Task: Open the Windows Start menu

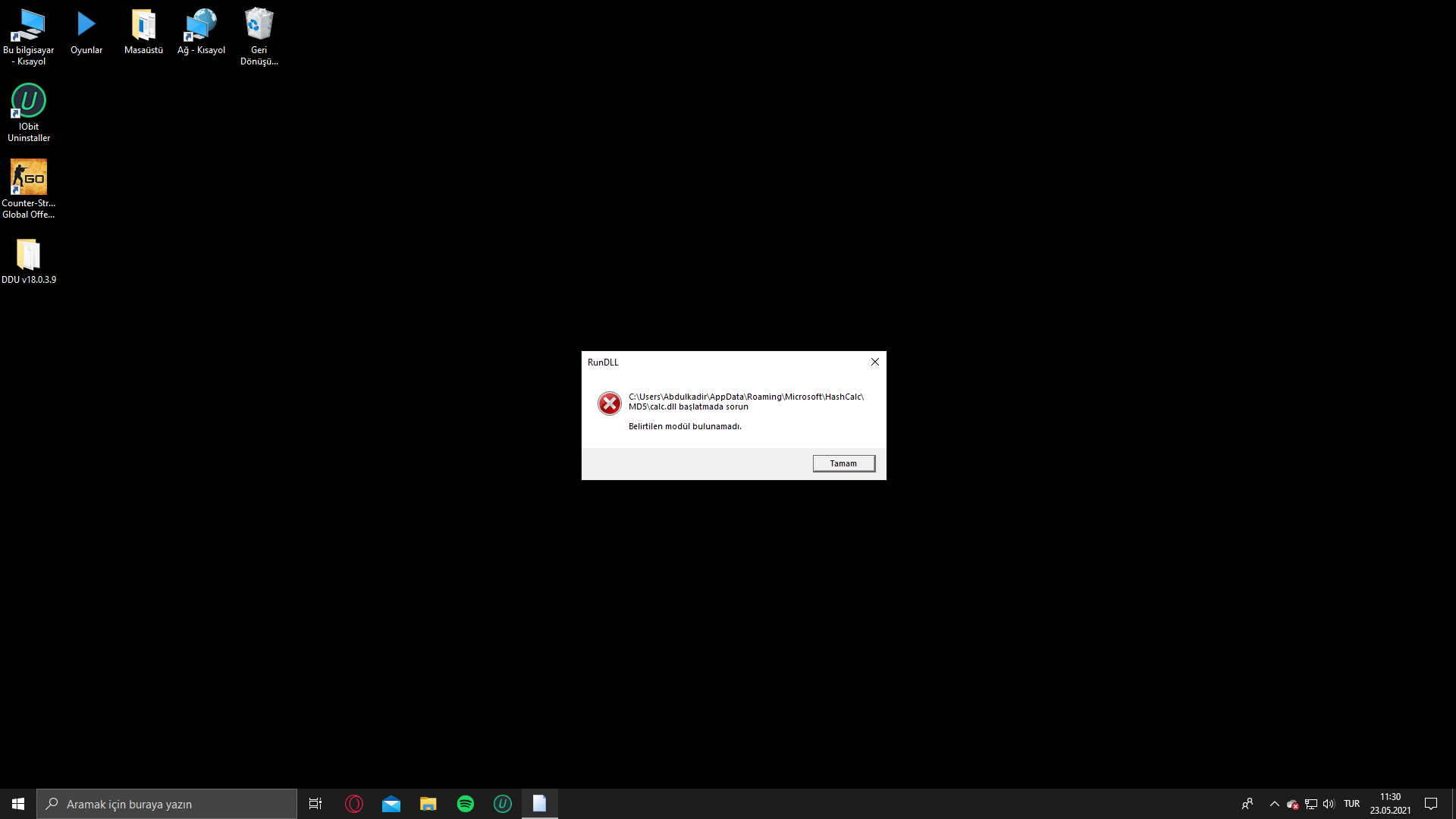Action: [18, 804]
